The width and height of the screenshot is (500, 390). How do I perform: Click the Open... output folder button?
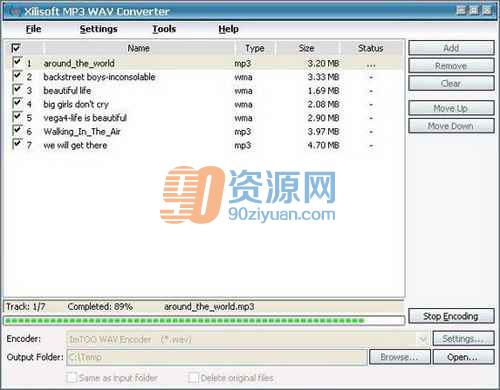(x=463, y=357)
